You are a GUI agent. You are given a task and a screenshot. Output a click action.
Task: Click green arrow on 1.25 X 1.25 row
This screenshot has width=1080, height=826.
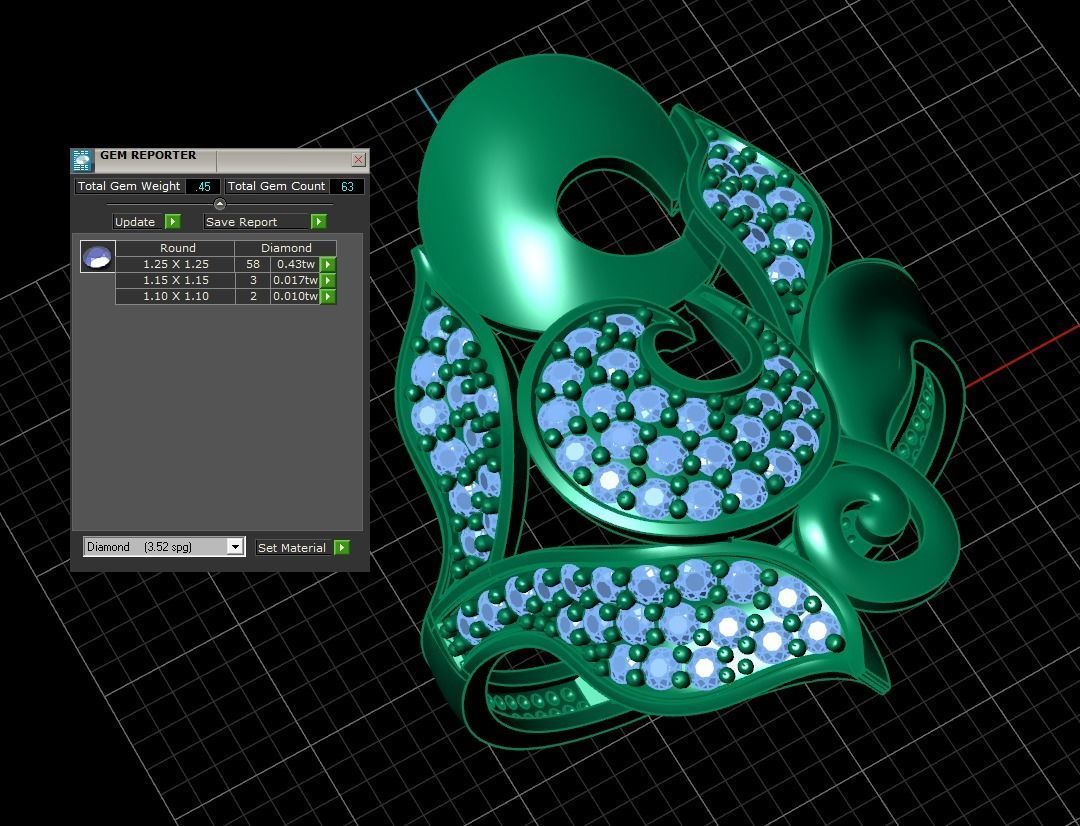coord(329,265)
